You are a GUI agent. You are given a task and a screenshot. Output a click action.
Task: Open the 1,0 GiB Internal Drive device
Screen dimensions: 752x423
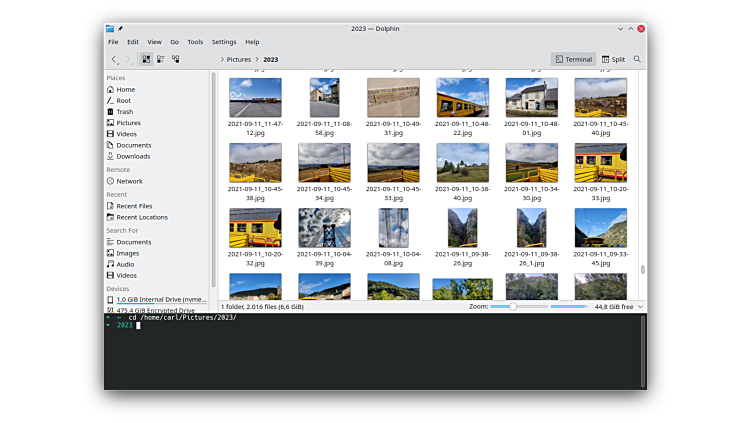[x=160, y=299]
